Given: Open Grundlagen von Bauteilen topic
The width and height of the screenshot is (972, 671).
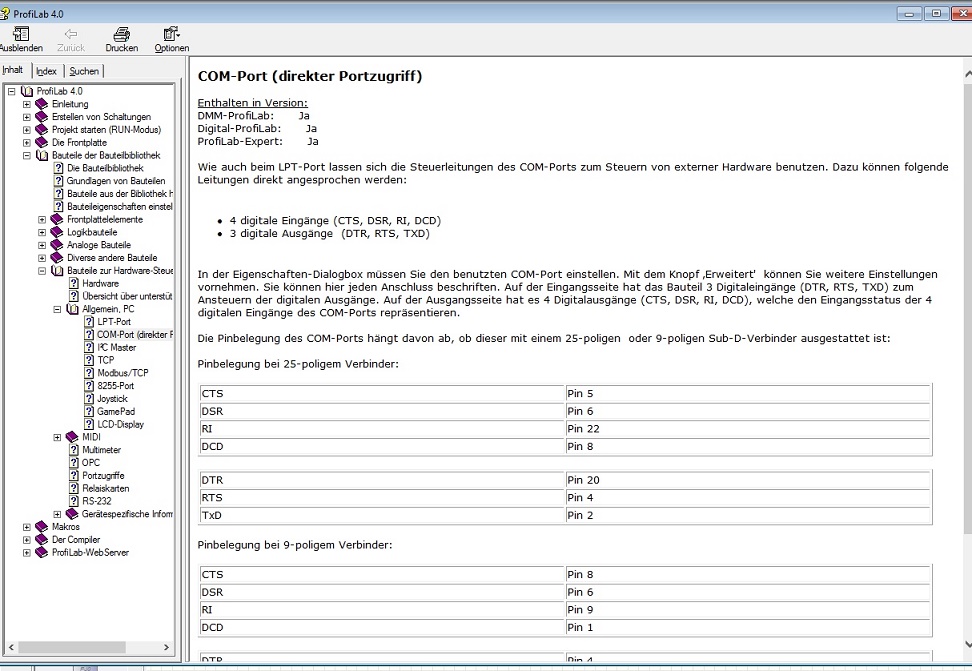Looking at the screenshot, I should (x=116, y=181).
